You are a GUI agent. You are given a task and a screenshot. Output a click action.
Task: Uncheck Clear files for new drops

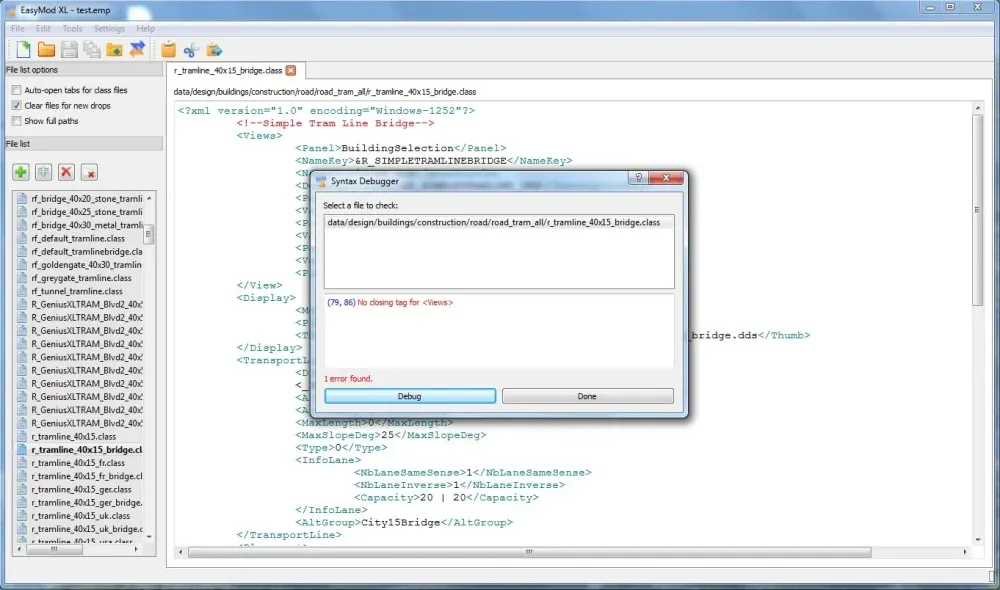tap(16, 105)
